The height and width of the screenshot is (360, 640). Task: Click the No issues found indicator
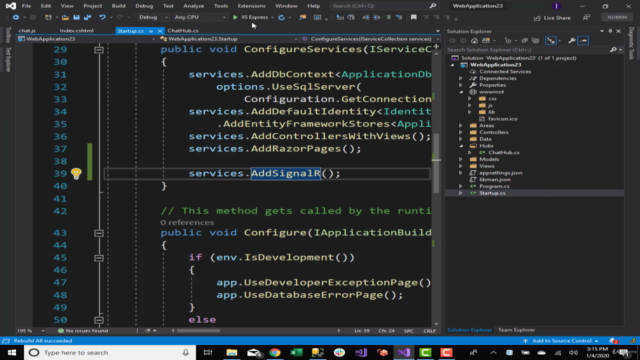(x=83, y=331)
